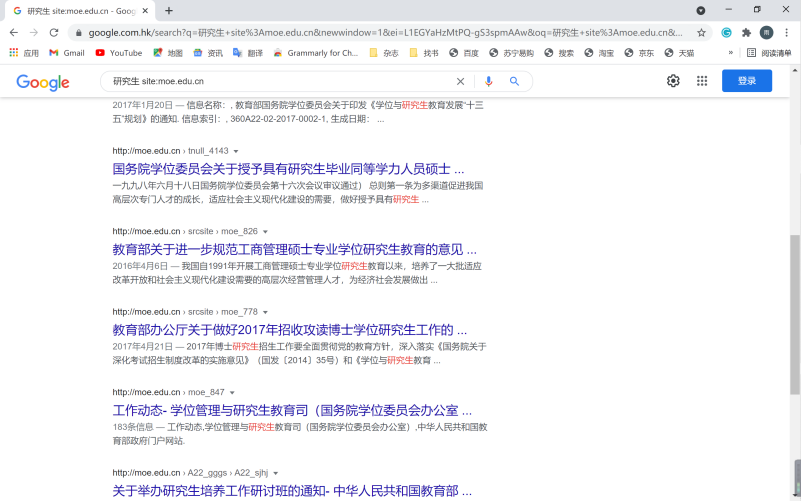
Task: Click the view site information lock icon
Action: tap(78, 33)
